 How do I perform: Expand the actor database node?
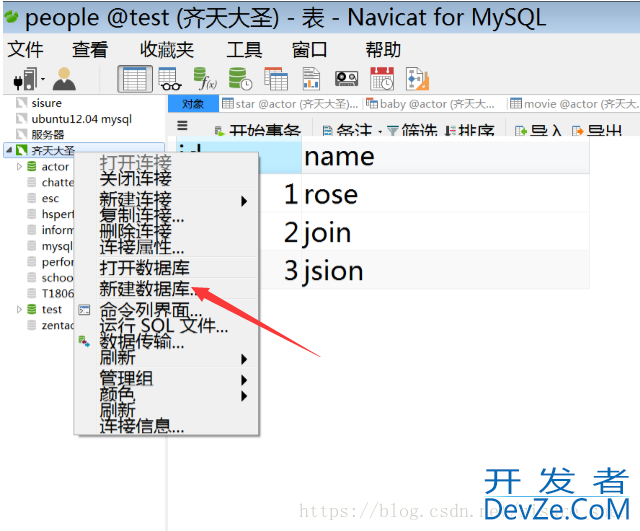tap(19, 167)
